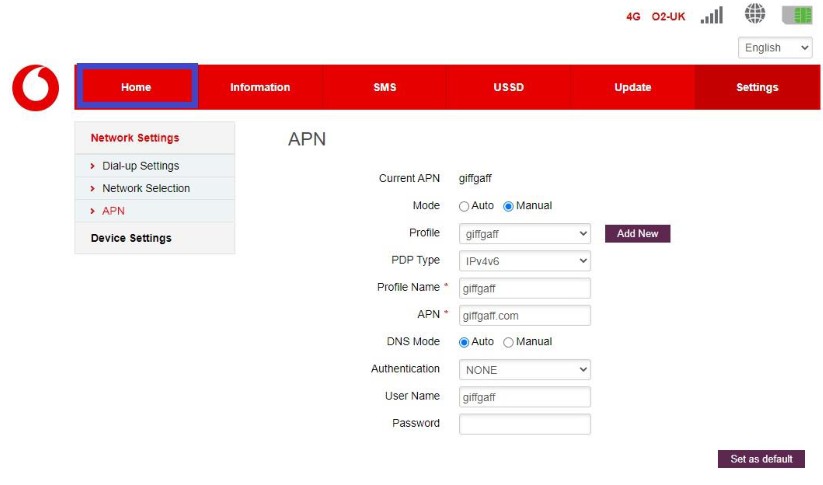The width and height of the screenshot is (823, 485).
Task: Expand the PDP Type dropdown
Action: 525,261
